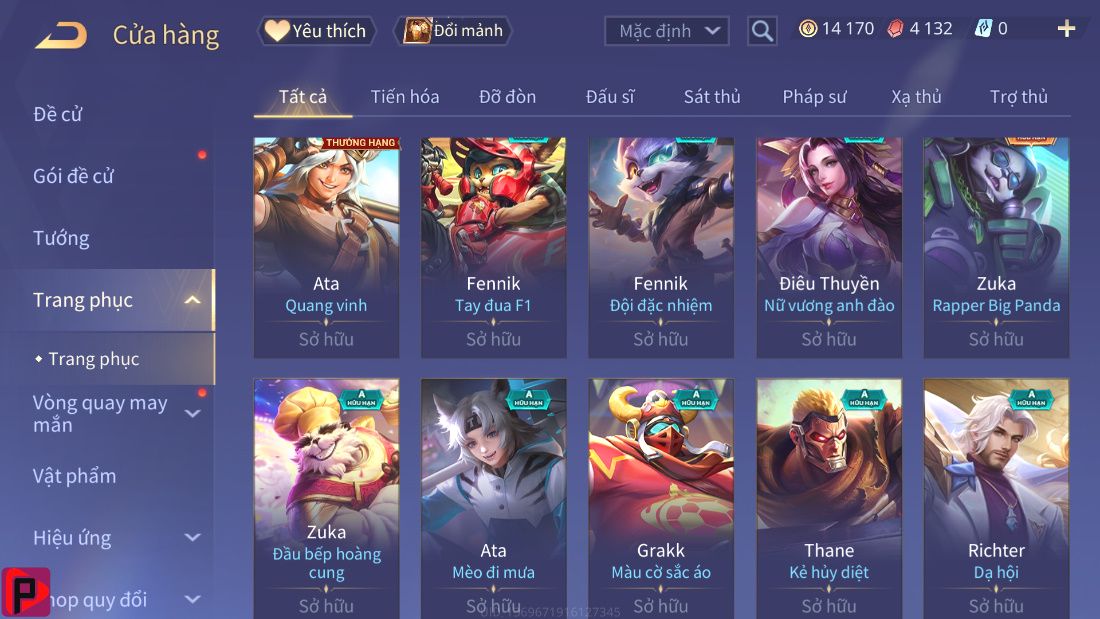1100x619 pixels.
Task: Click the chest icon in Đổi mảnh
Action: pos(417,30)
